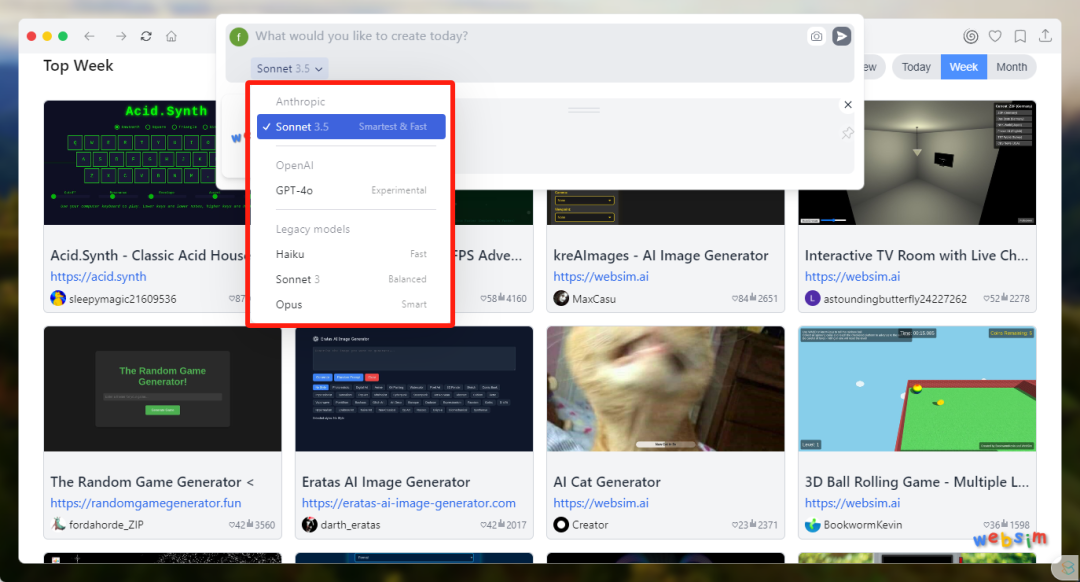Viewport: 1080px width, 582px height.
Task: Open the MaxCasu avatar
Action: [561, 298]
